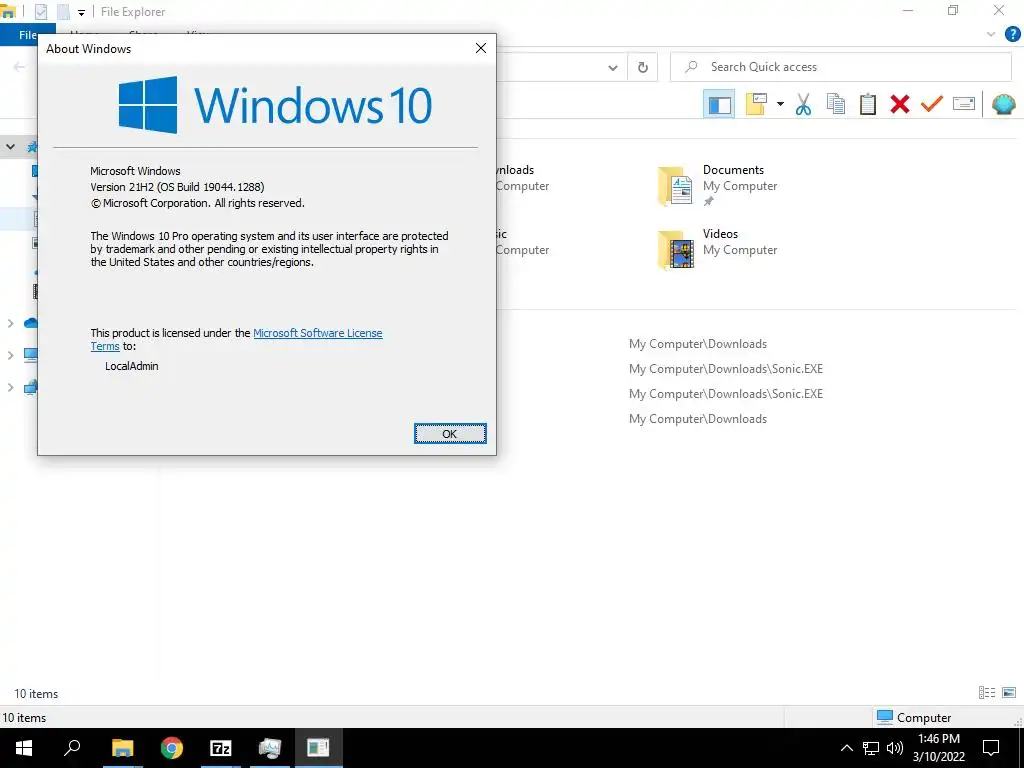Screen dimensions: 1024x768
Task: Click the blue Help question mark icon
Action: click(1012, 34)
